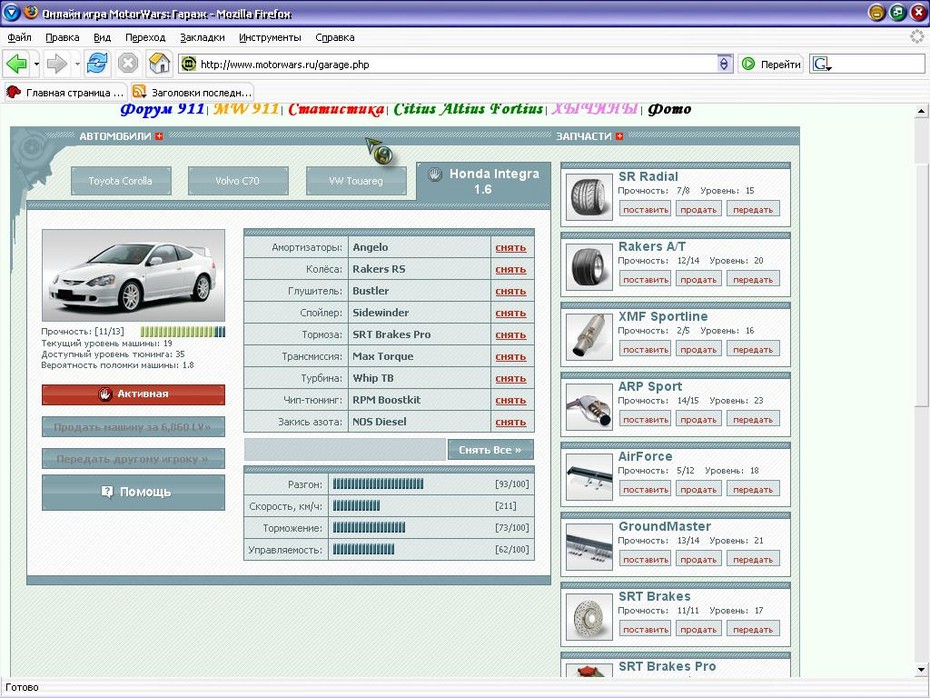Click снять for Max Torque transmission
The width and height of the screenshot is (930, 698).
click(x=511, y=357)
